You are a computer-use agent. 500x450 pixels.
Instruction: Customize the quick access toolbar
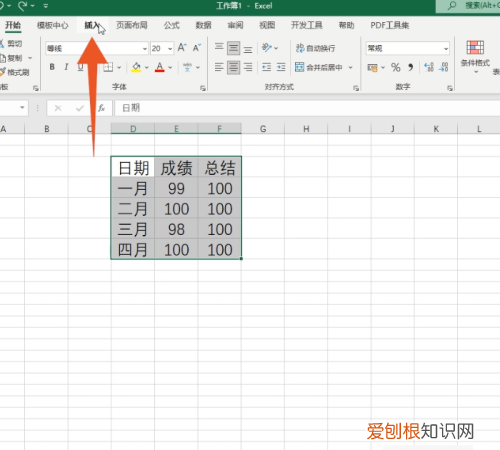(46, 6)
